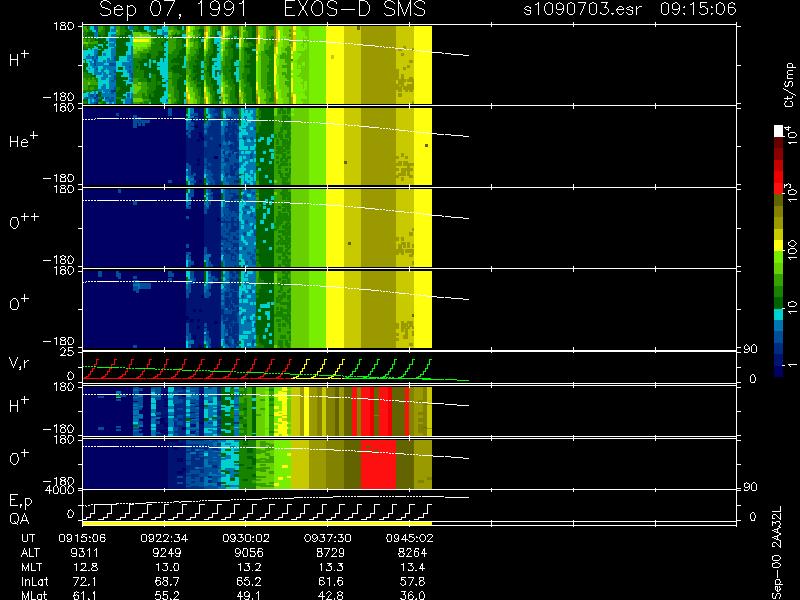
Task: Click the ALT value "8729"
Action: point(331,553)
